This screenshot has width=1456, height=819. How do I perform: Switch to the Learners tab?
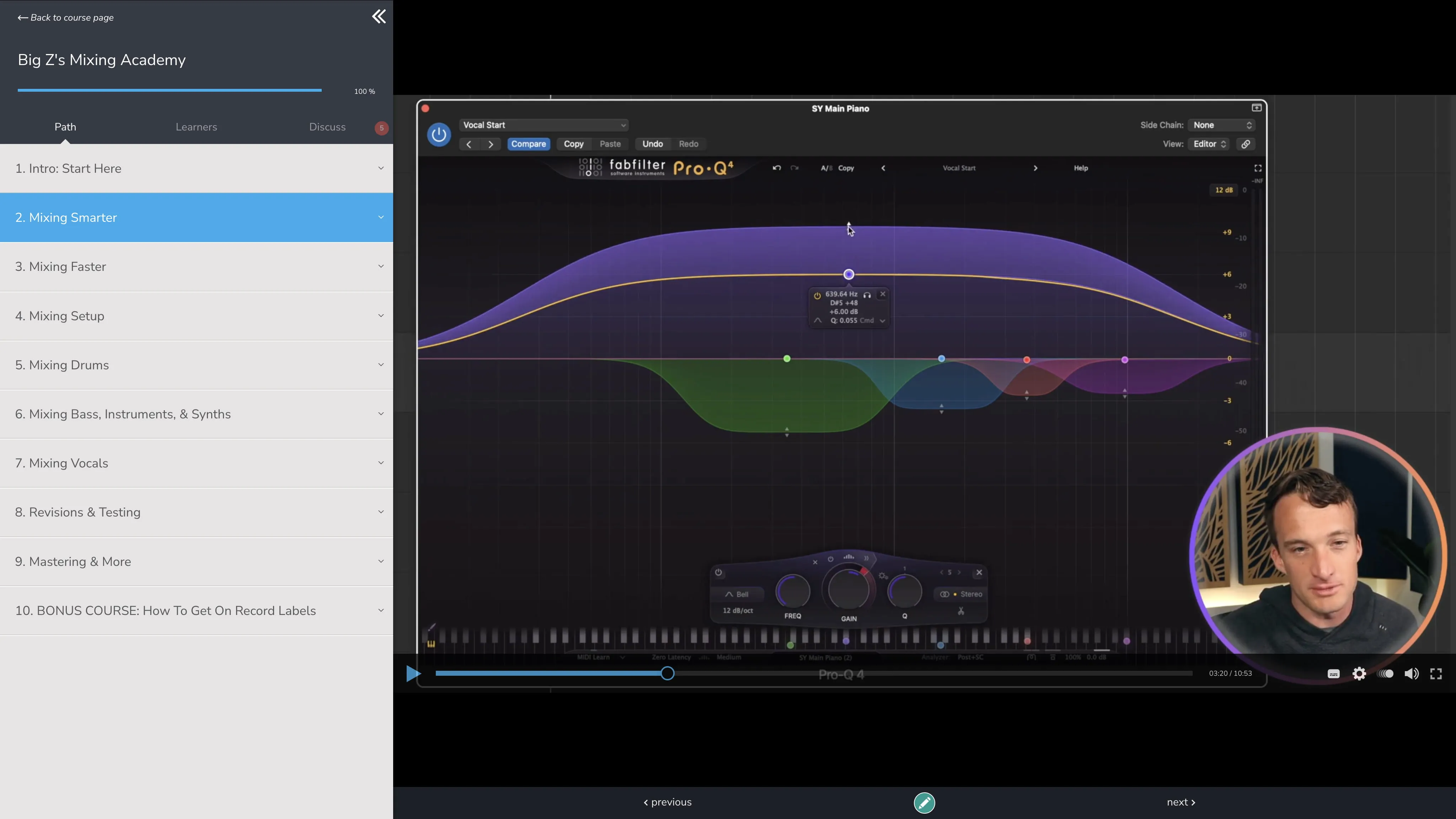click(196, 127)
